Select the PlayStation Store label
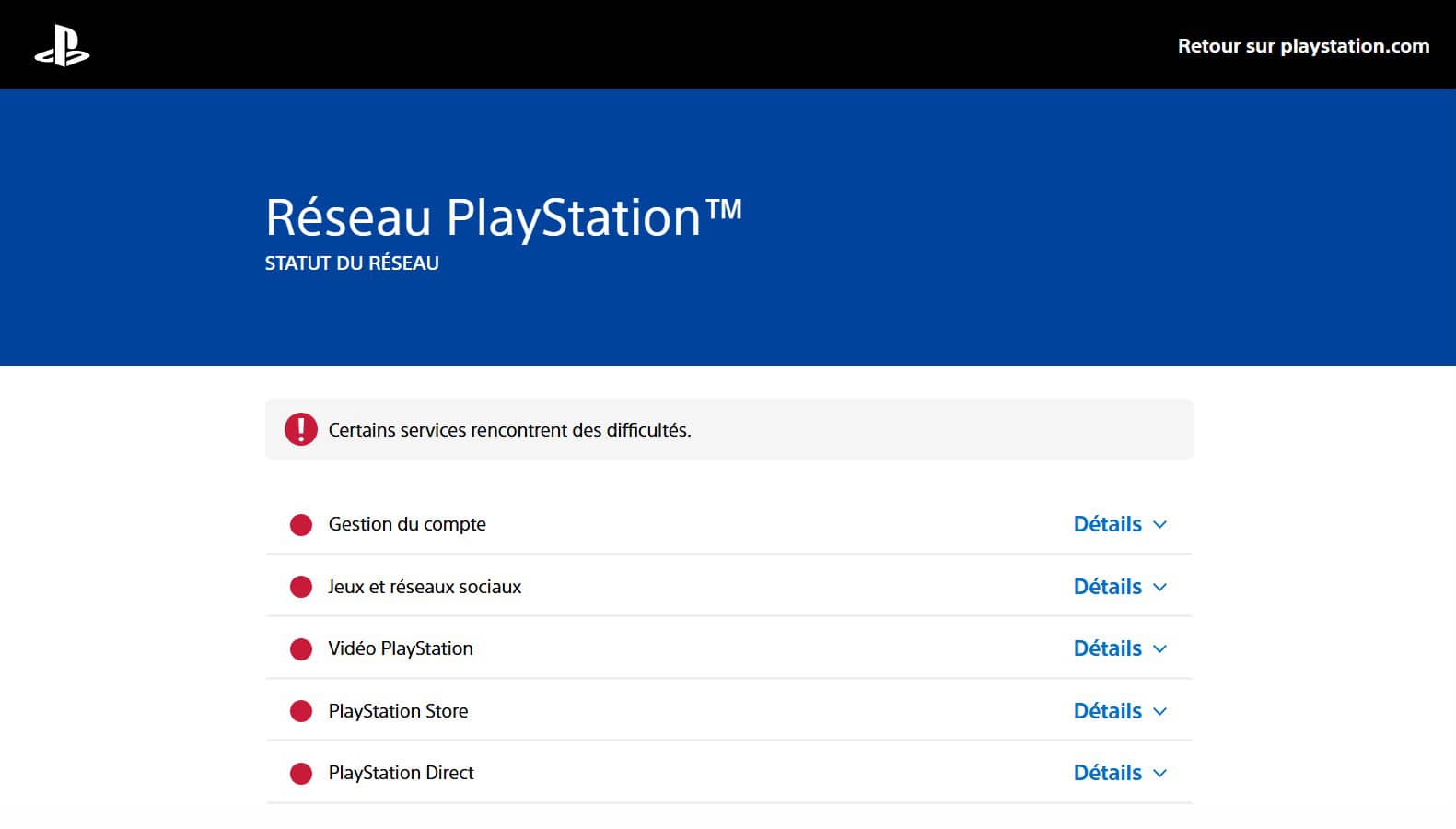The image size is (1456, 829). 398,711
